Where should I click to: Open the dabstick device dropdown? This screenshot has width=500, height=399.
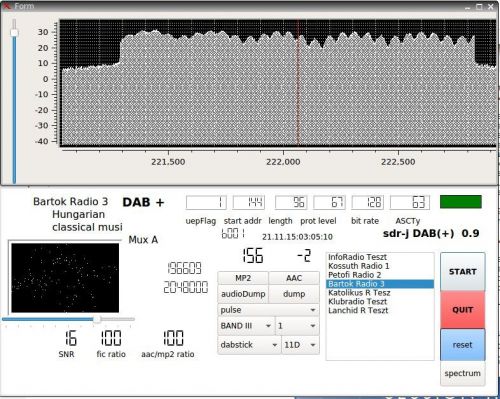[x=249, y=345]
